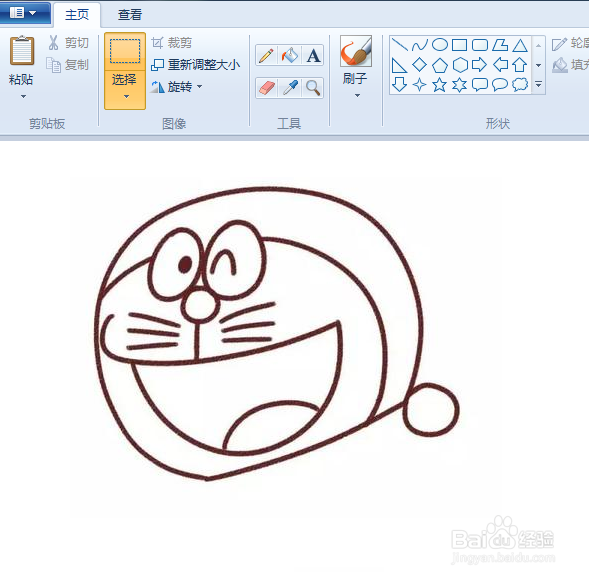Select the left arrow shape
589x579 pixels.
(500, 65)
